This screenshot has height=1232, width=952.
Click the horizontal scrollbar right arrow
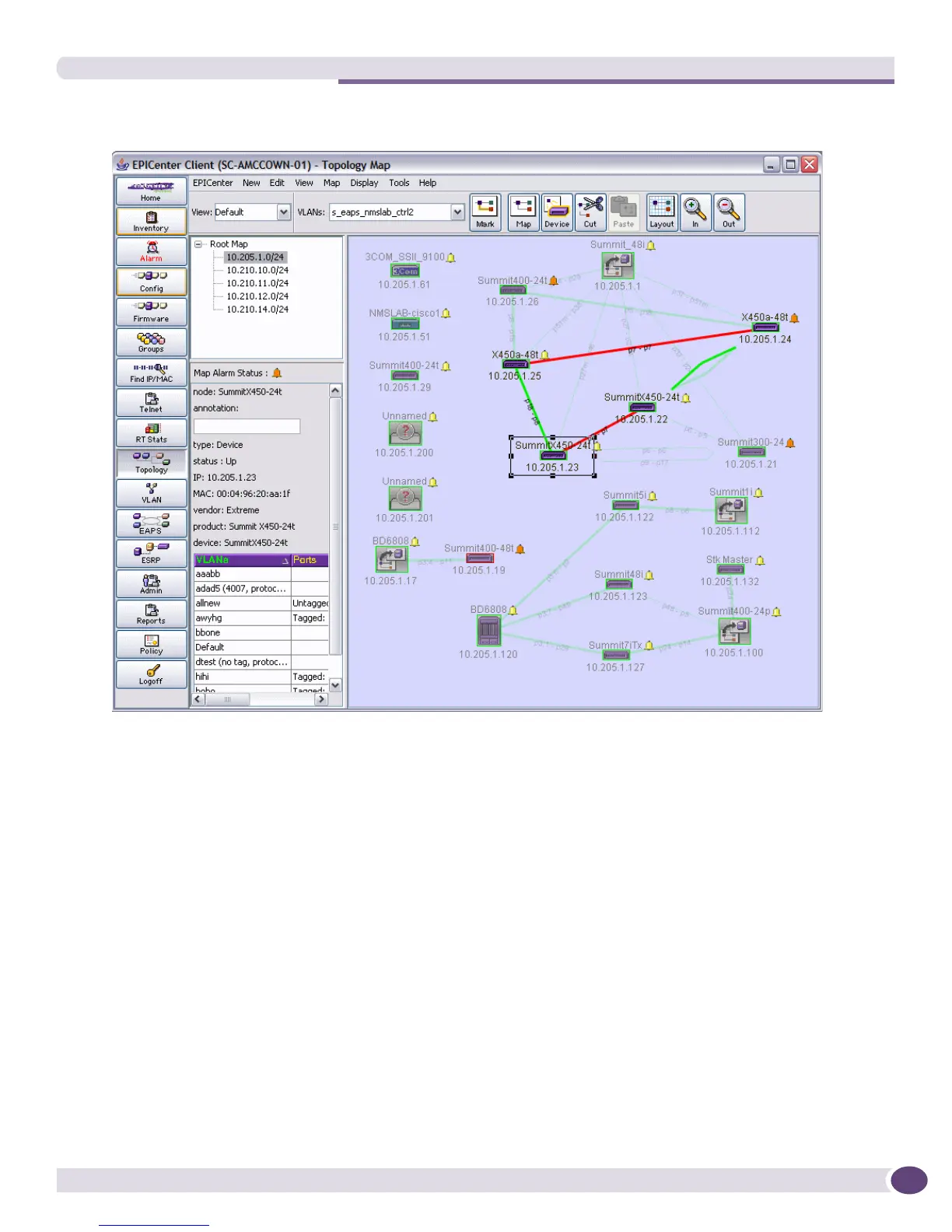tap(321, 699)
